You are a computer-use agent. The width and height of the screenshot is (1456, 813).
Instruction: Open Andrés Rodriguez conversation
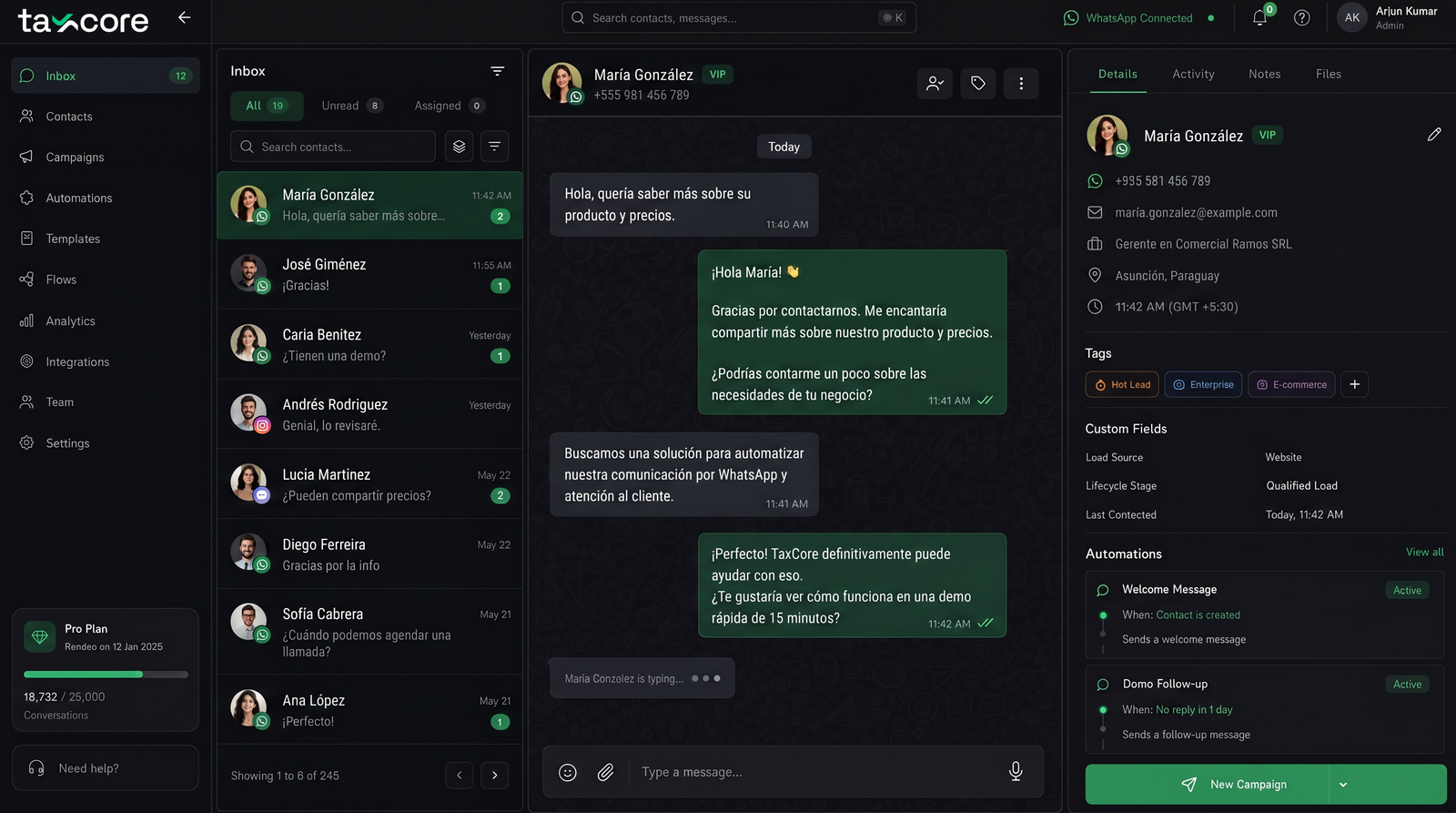370,415
